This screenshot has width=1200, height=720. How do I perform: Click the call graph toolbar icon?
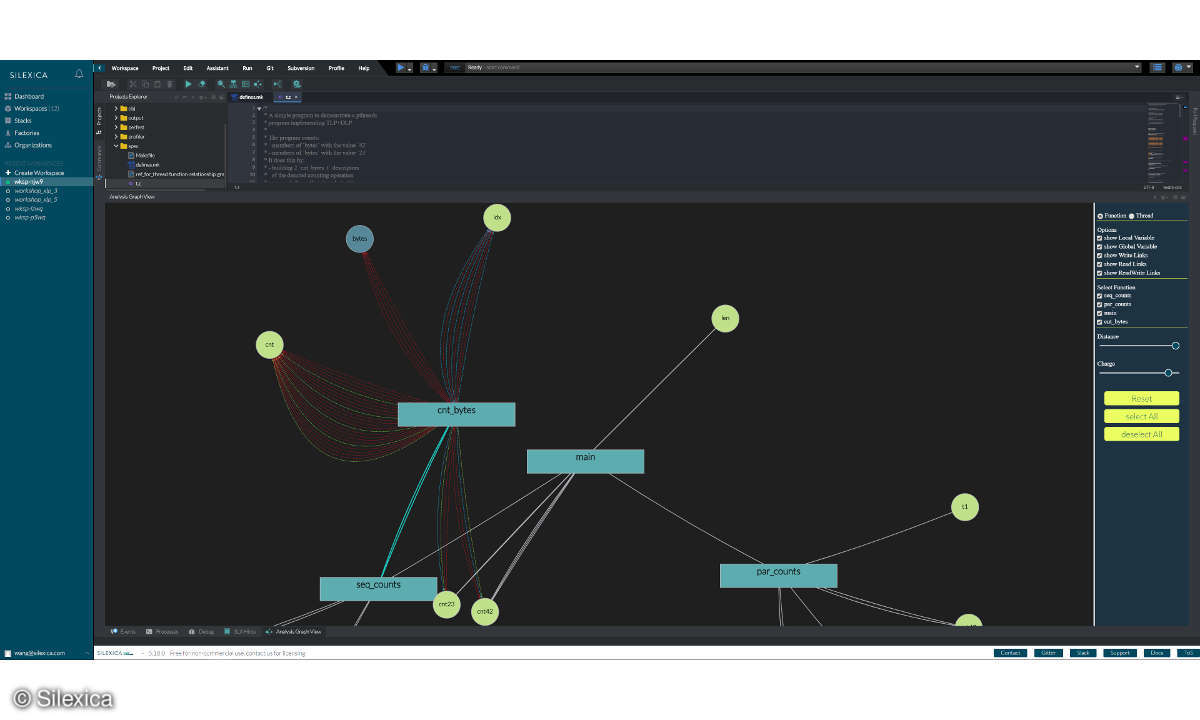(233, 84)
